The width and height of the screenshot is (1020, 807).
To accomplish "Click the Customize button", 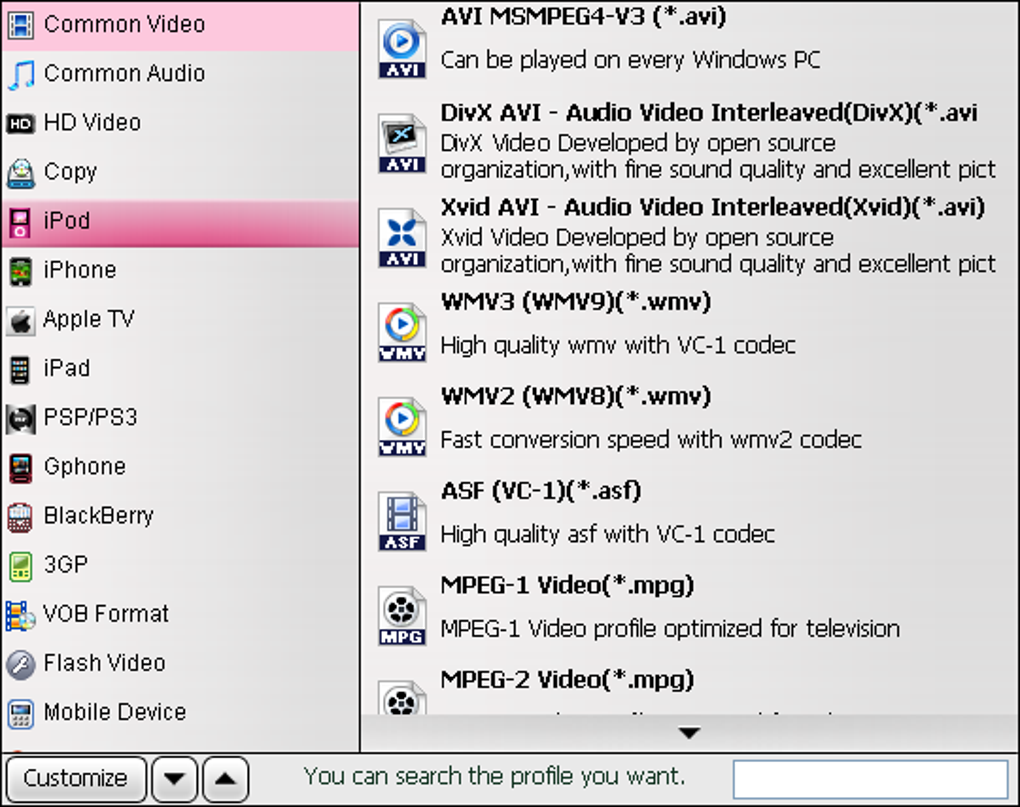I will (x=76, y=778).
